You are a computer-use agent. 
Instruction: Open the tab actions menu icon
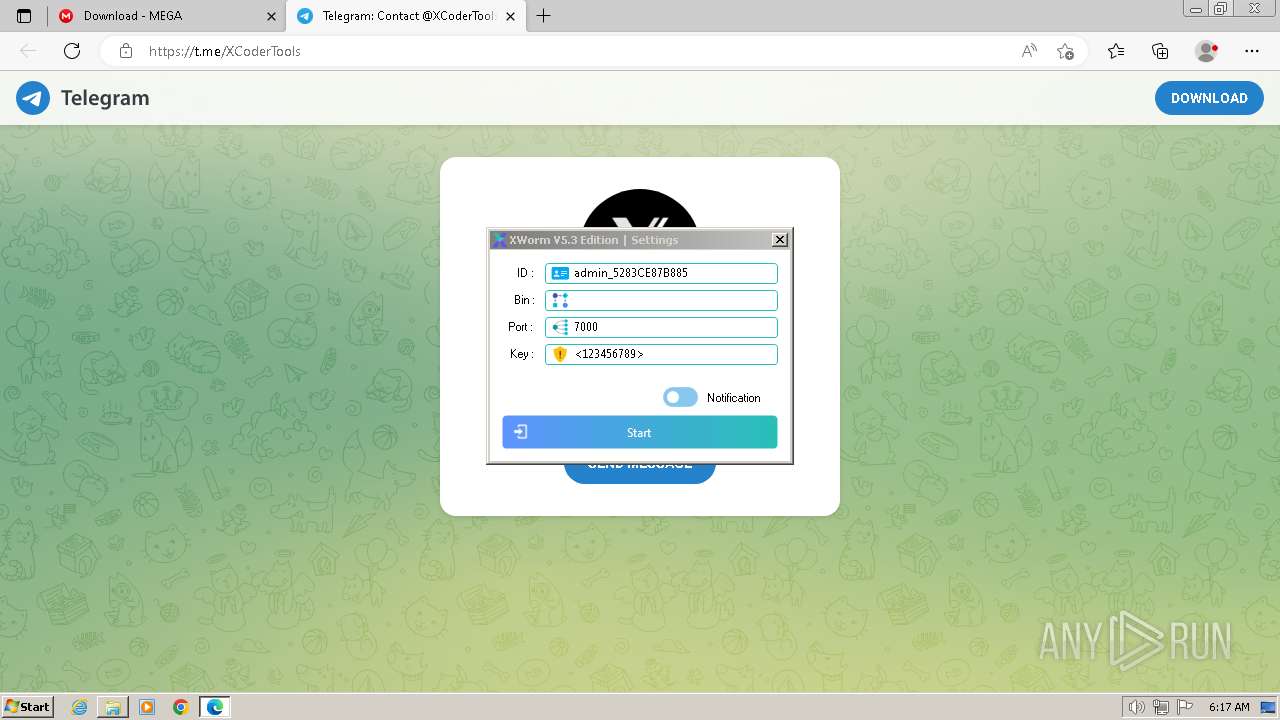(x=24, y=16)
